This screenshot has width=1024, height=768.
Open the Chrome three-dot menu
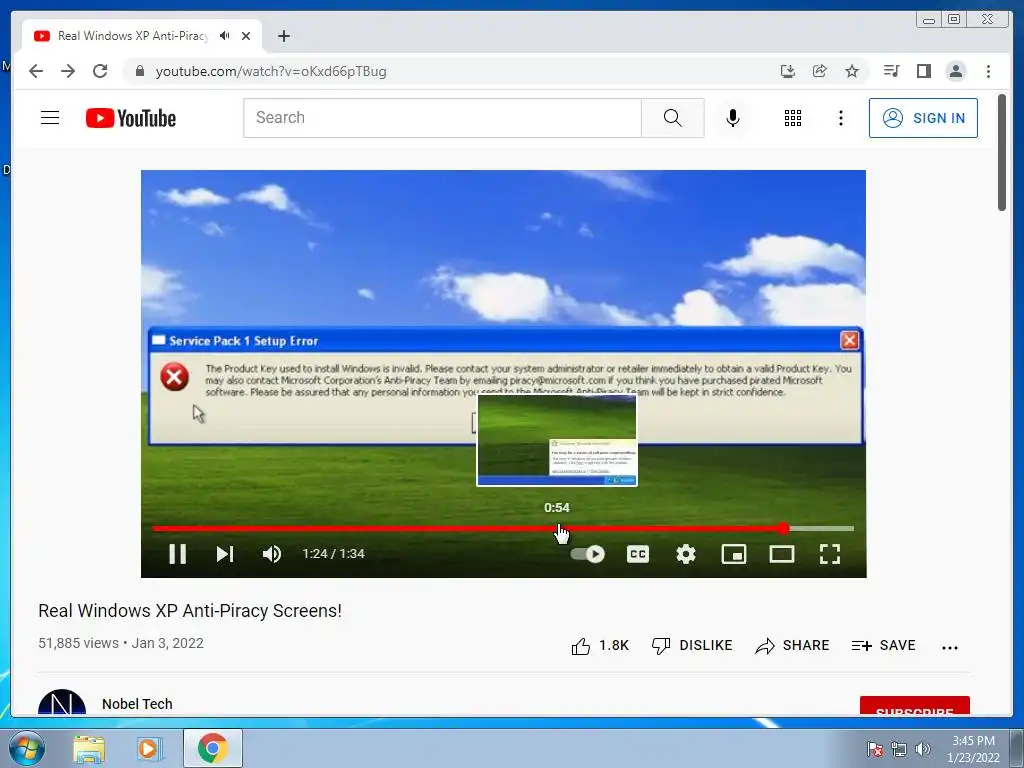point(988,71)
